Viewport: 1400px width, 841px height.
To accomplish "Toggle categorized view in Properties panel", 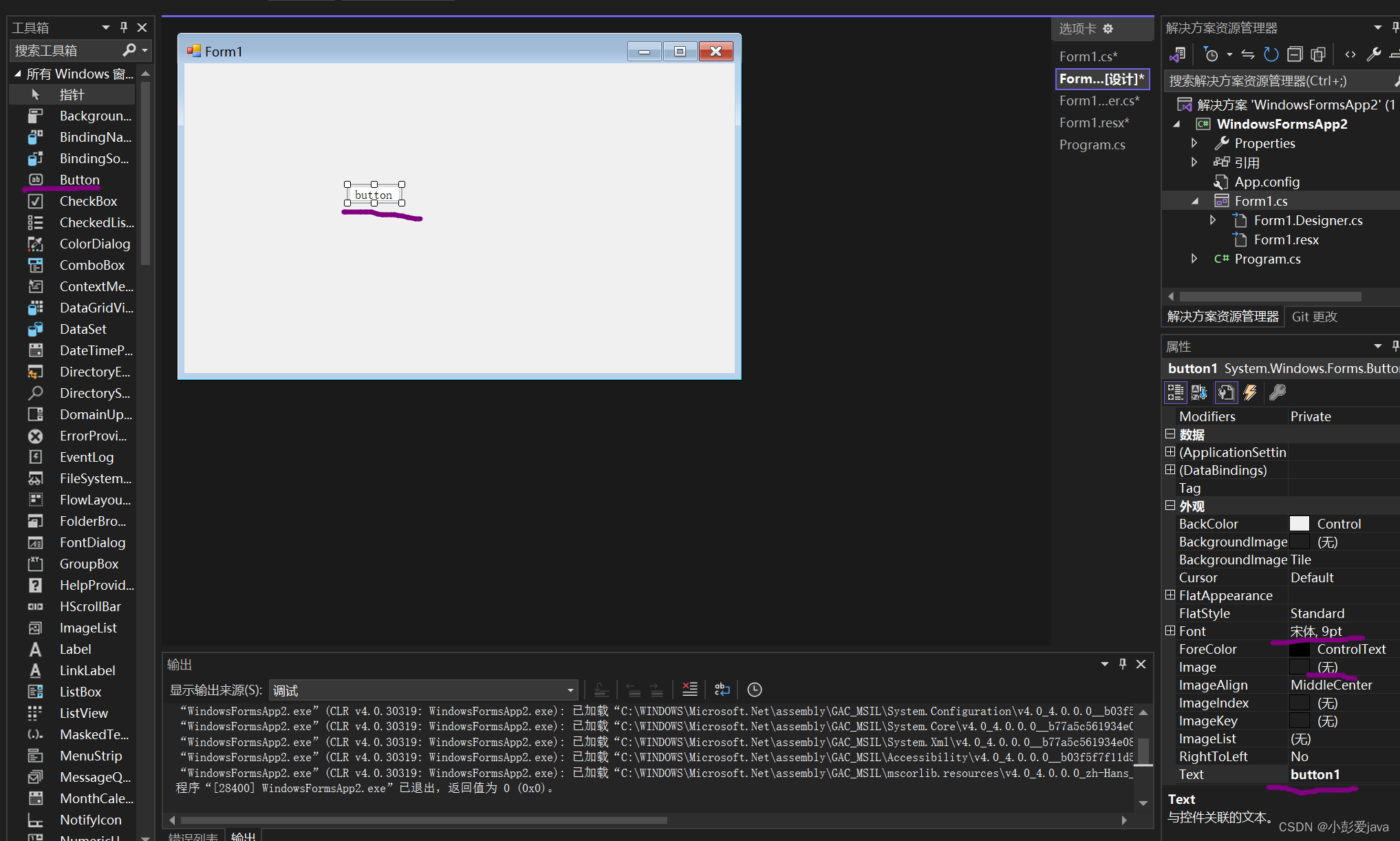I will tap(1175, 392).
